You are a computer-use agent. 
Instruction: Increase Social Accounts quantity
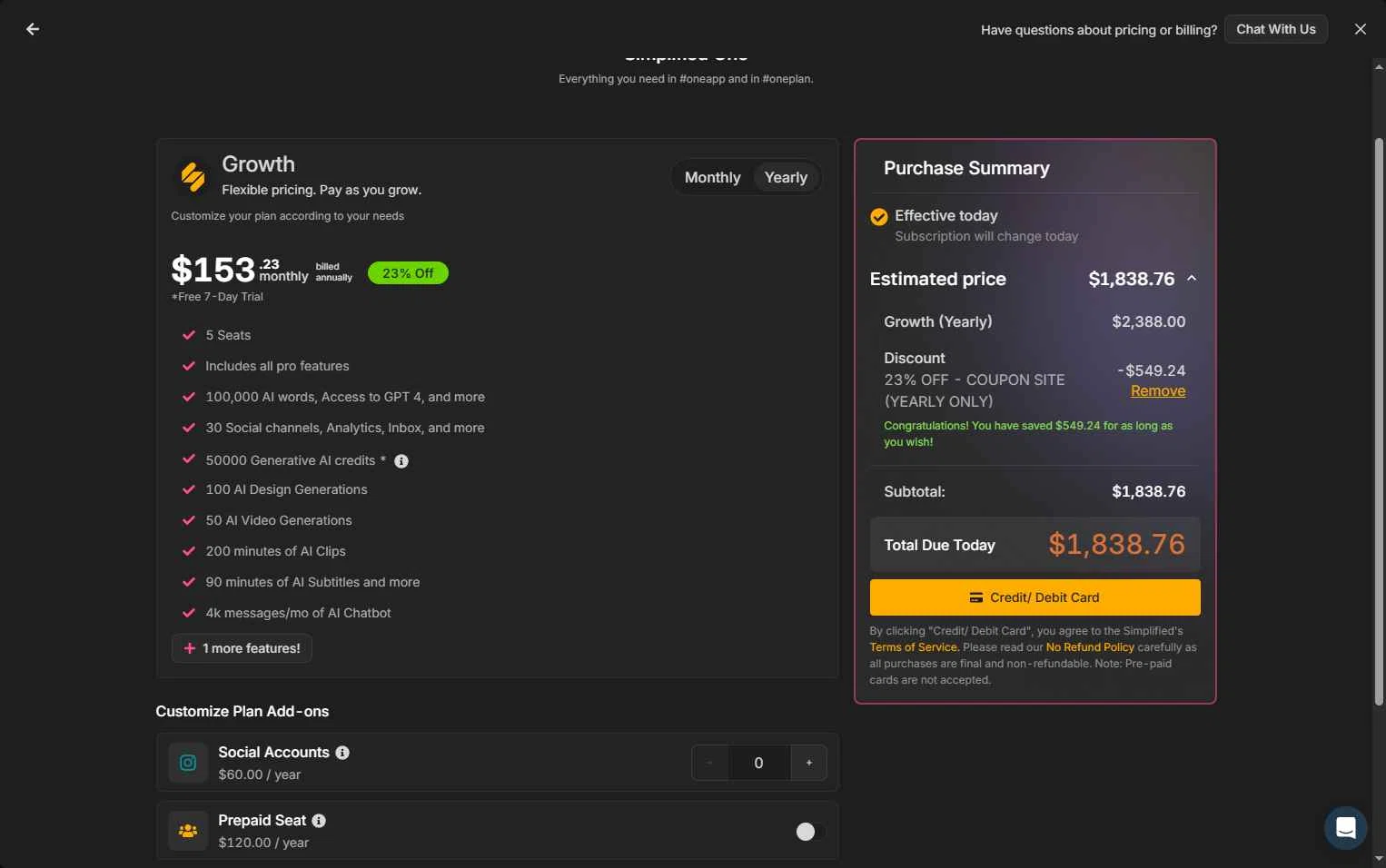(x=809, y=763)
